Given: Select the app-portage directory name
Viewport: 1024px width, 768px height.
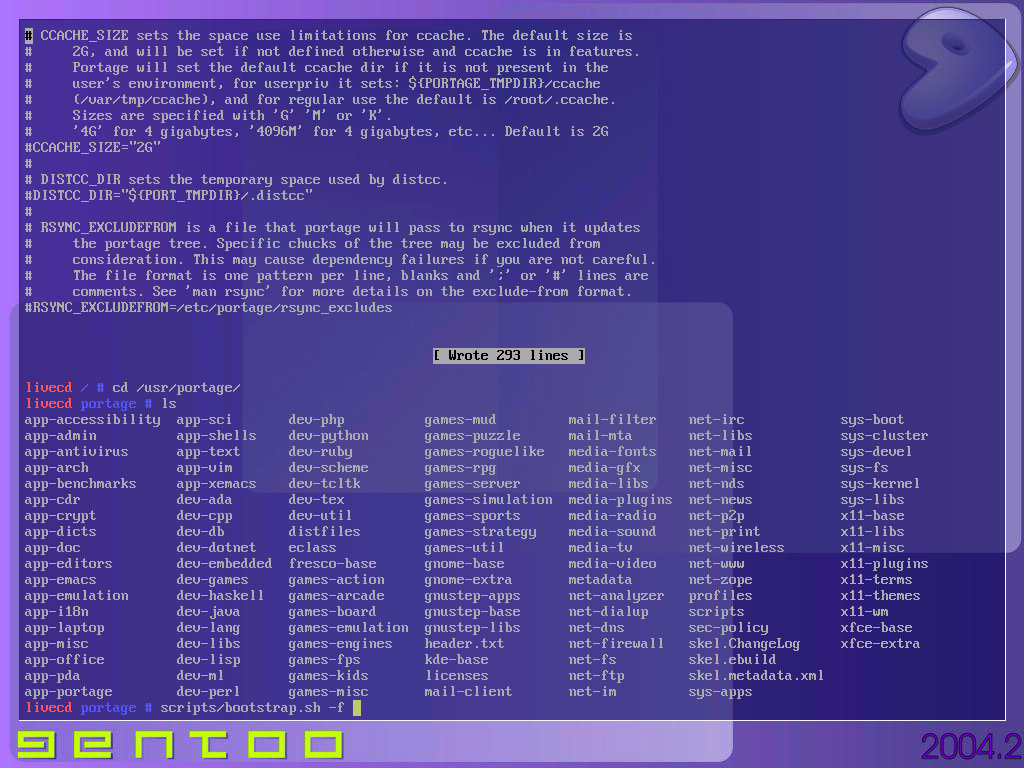Looking at the screenshot, I should coord(69,692).
